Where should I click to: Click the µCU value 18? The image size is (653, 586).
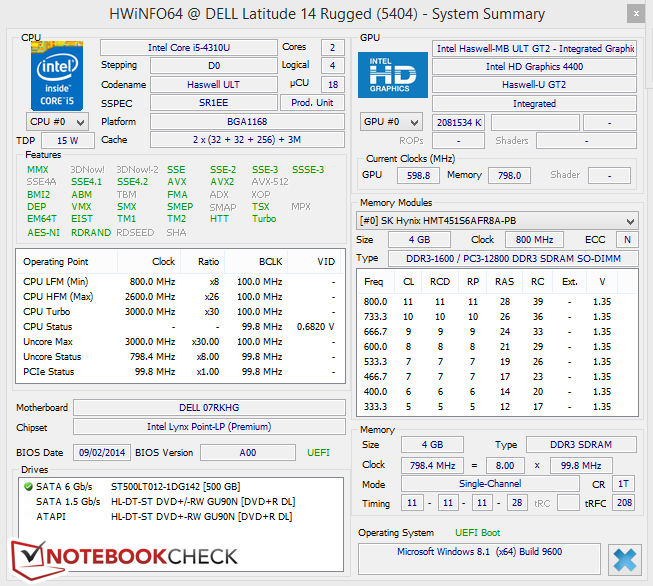[333, 85]
